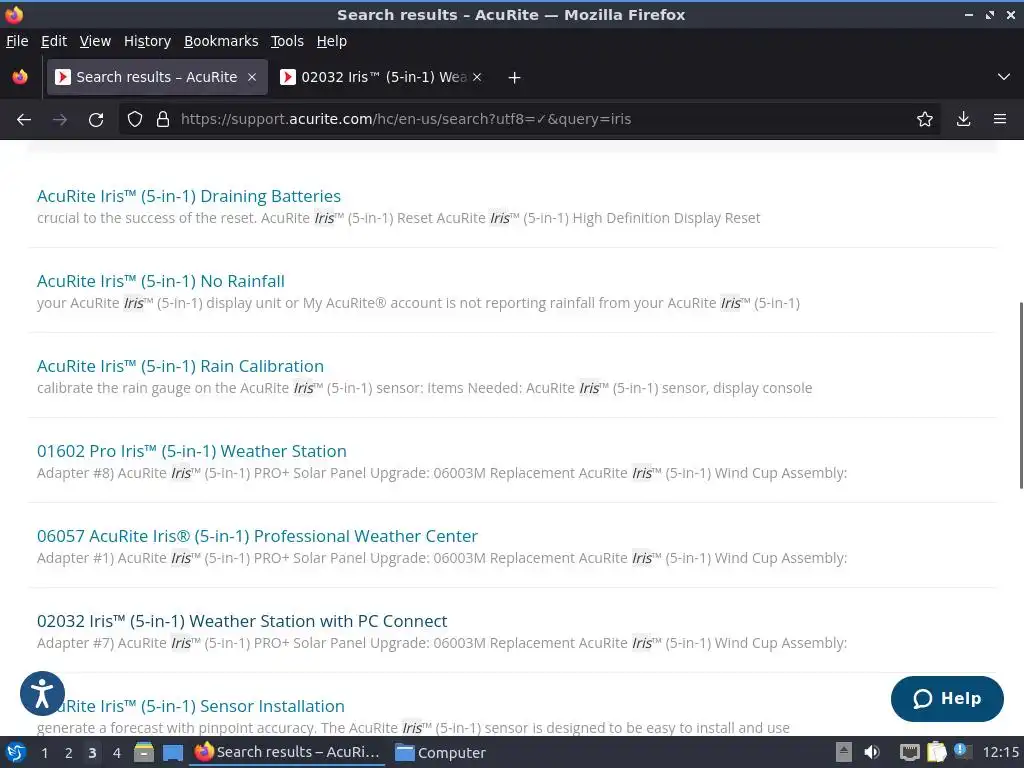The image size is (1024, 768).
Task: Open the taskbar start menu icon
Action: 16,752
